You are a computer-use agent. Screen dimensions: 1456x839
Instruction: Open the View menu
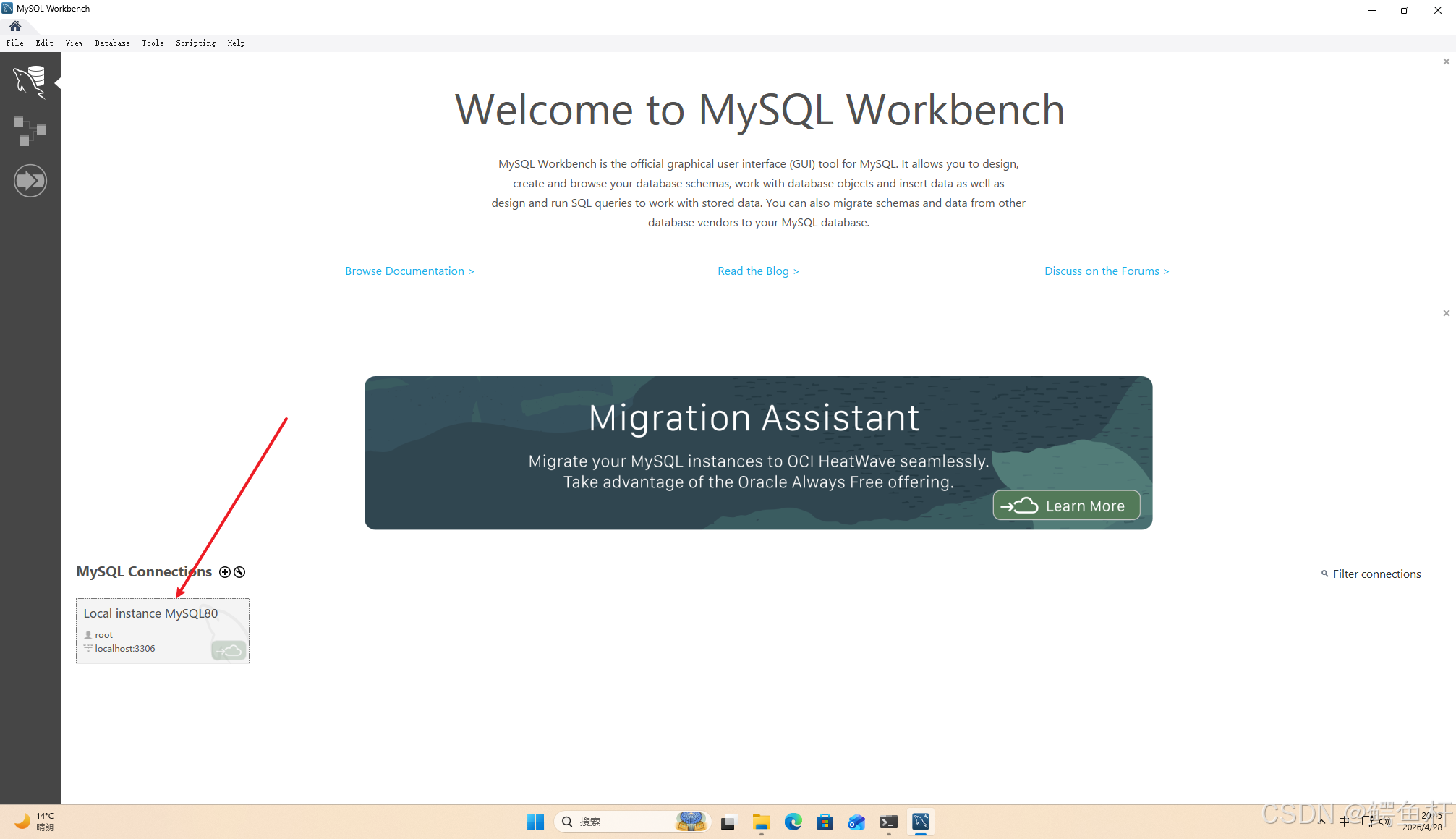tap(74, 43)
